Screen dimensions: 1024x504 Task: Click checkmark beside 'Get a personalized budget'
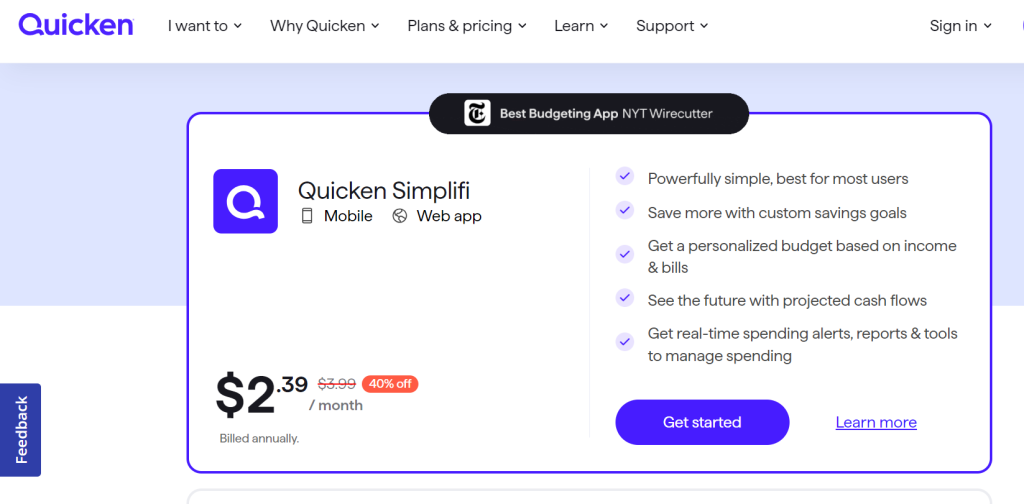pos(625,254)
